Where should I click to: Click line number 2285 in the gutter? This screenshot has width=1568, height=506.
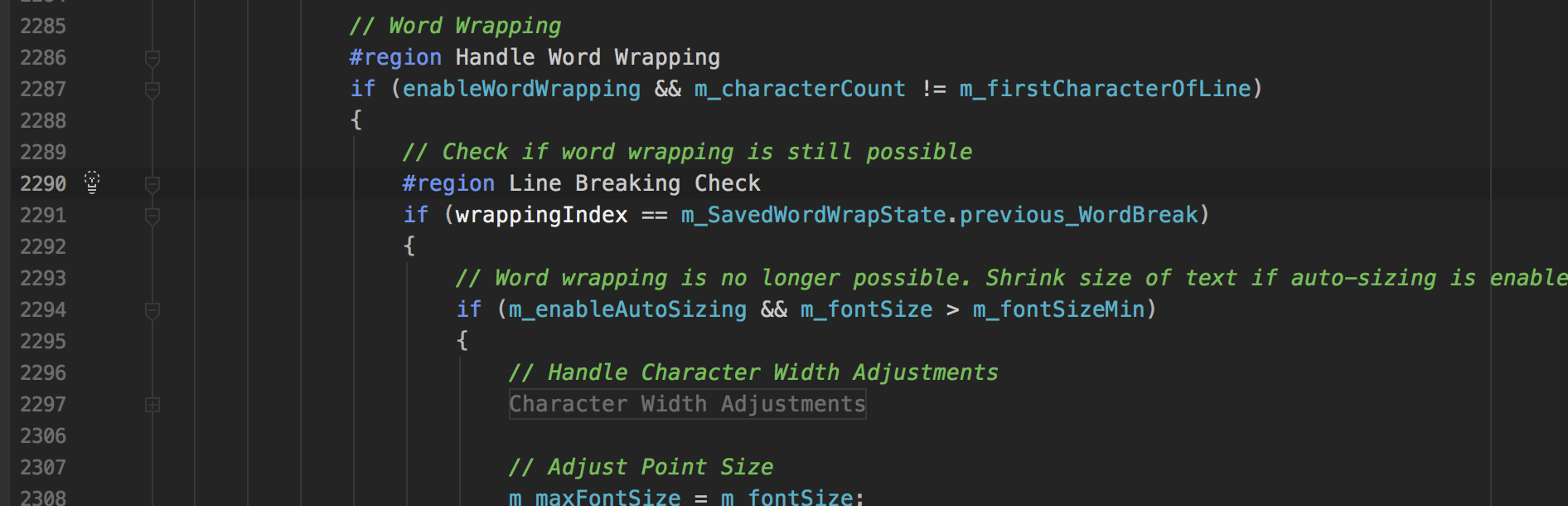pyautogui.click(x=43, y=27)
